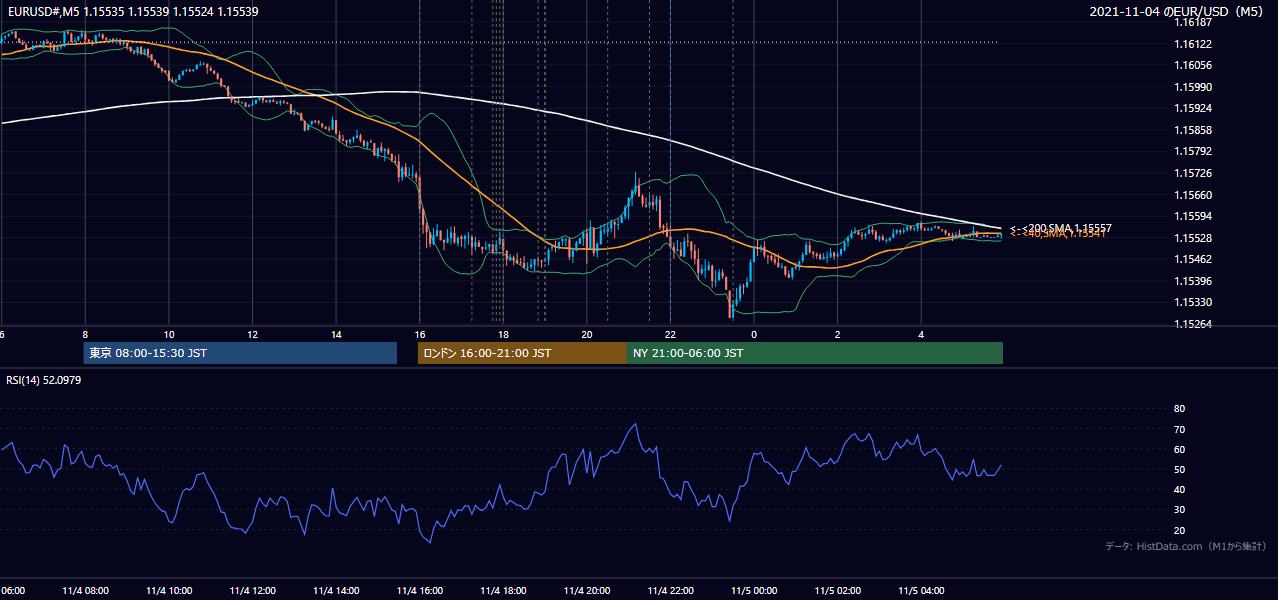Viewport: 1278px width, 600px height.
Task: Click hour label 22 under price chart
Action: [671, 334]
